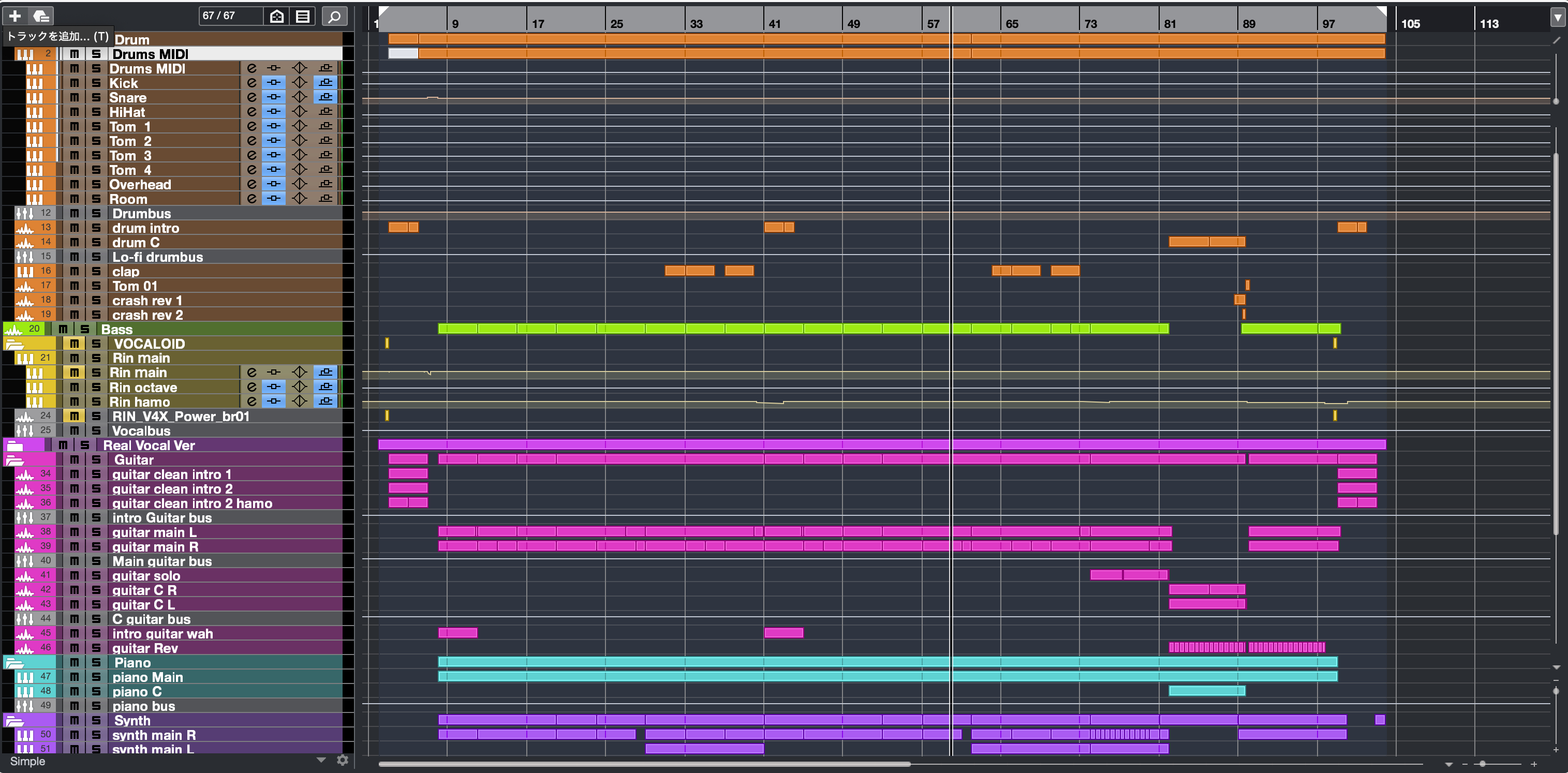
Task: Open the track presets button beside plus
Action: (41, 16)
